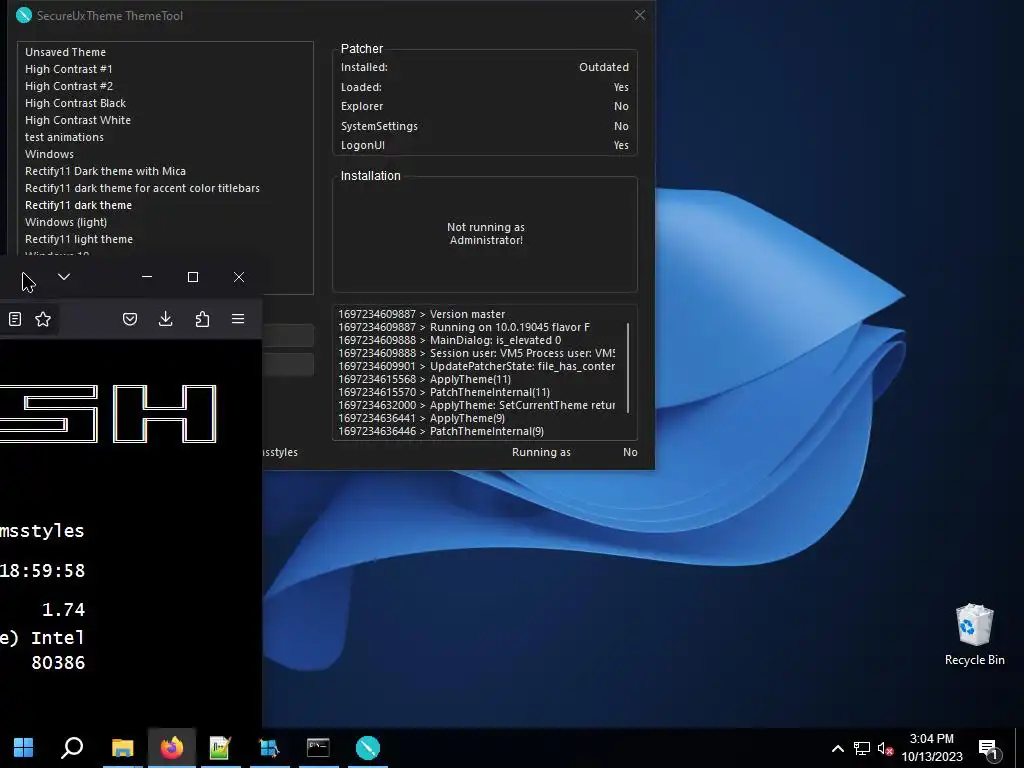Select Rectify11 Dark theme with Mica

click(105, 170)
